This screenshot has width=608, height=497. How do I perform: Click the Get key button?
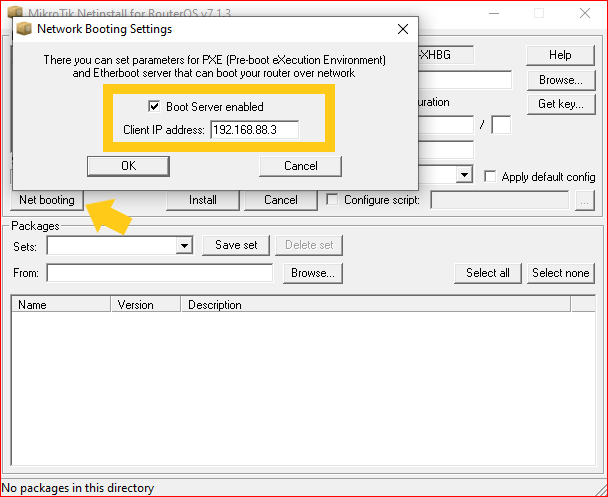(x=561, y=104)
